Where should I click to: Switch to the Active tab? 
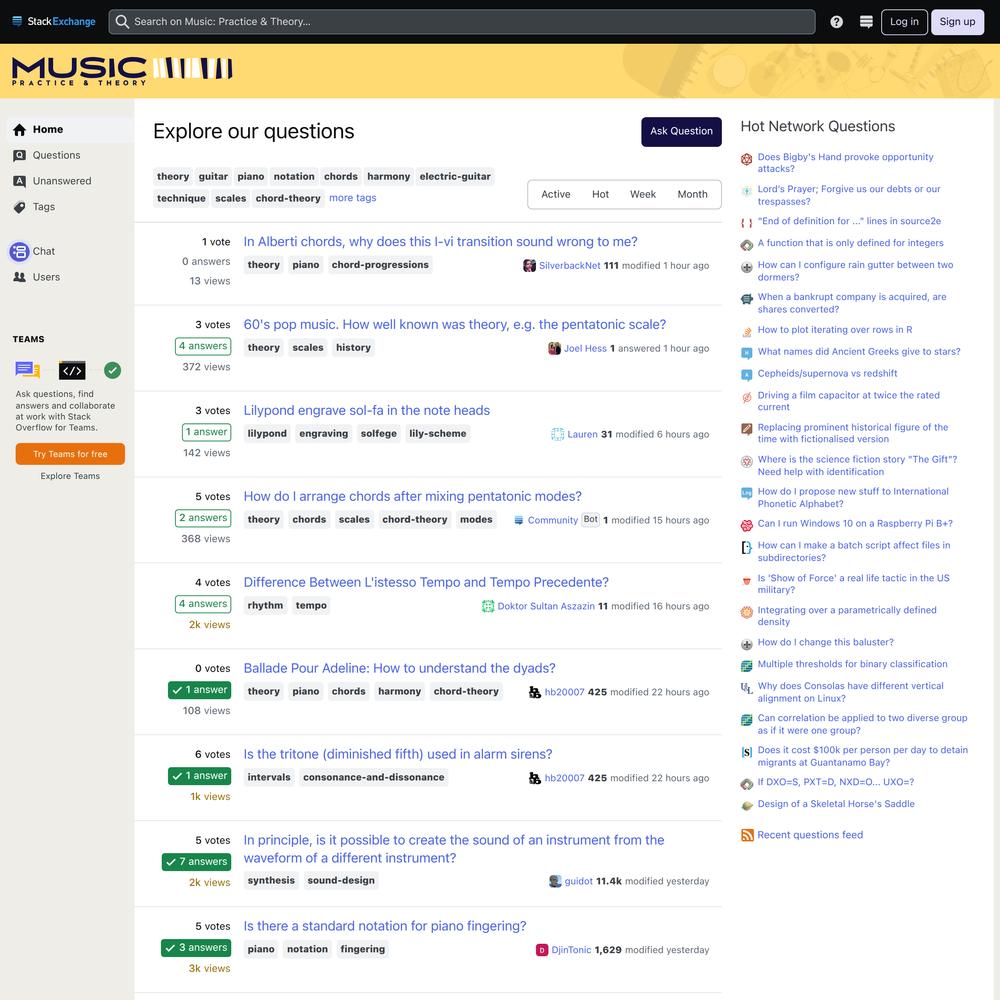(555, 195)
